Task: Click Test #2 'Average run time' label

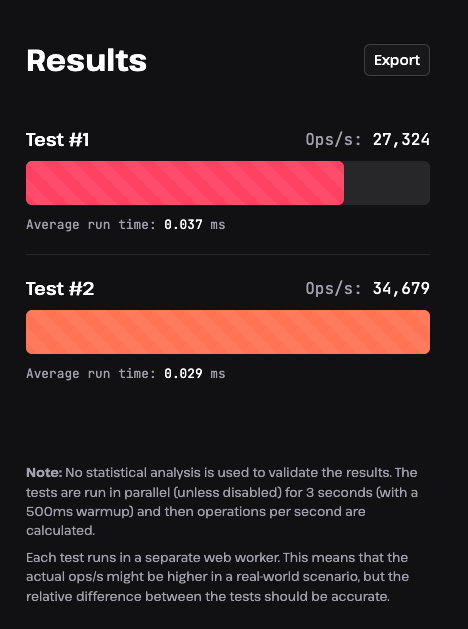Action: pyautogui.click(x=91, y=374)
